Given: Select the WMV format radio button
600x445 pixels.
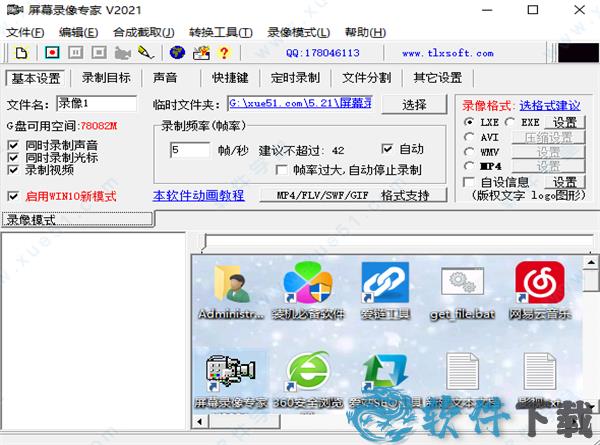Looking at the screenshot, I should click(x=469, y=152).
